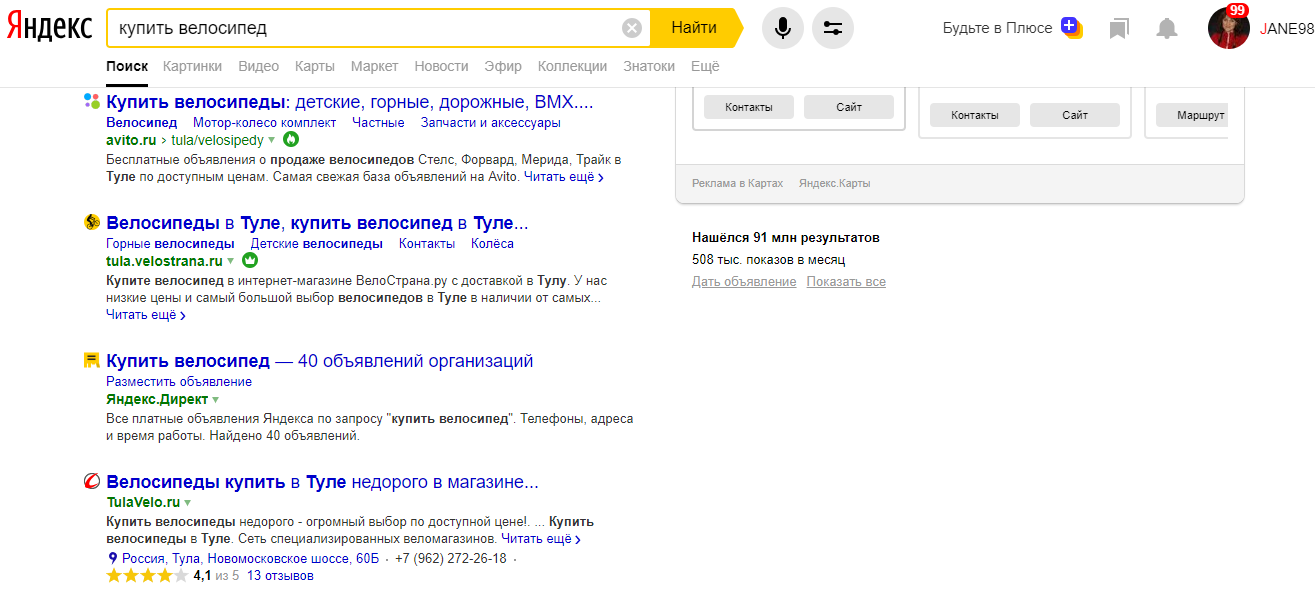Viewport: 1315px width, 596px height.
Task: Click Контакты button in second map card
Action: 975,115
